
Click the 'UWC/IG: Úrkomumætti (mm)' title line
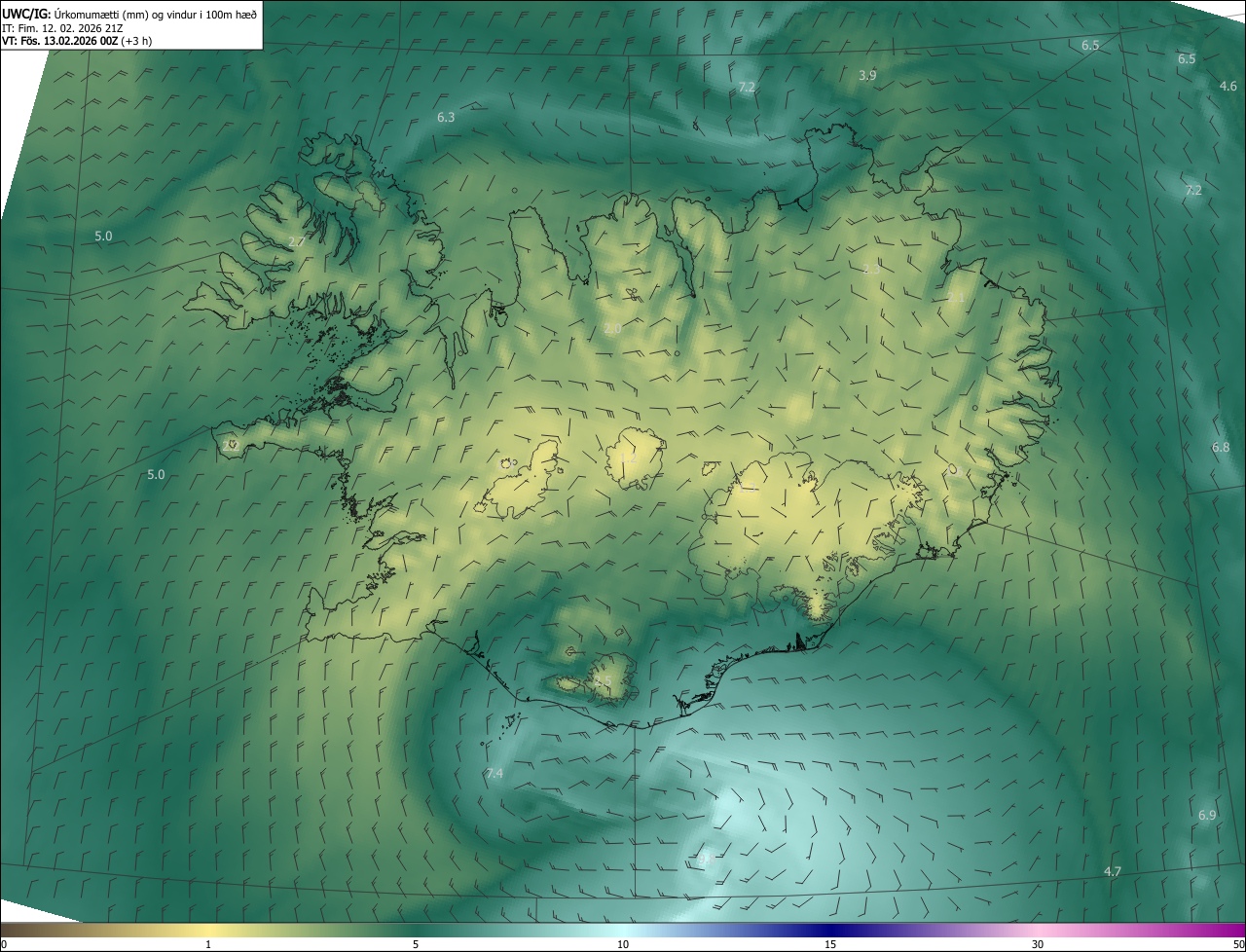coord(129,13)
